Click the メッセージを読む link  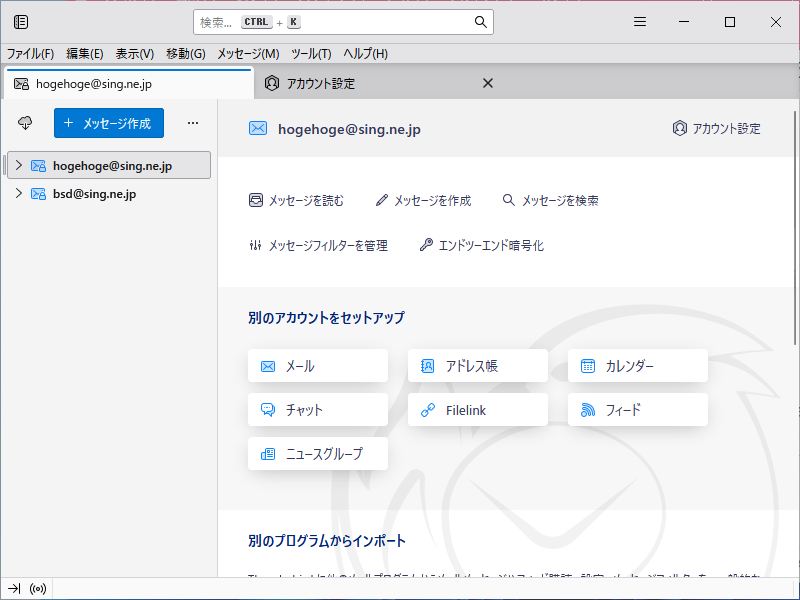coord(296,201)
